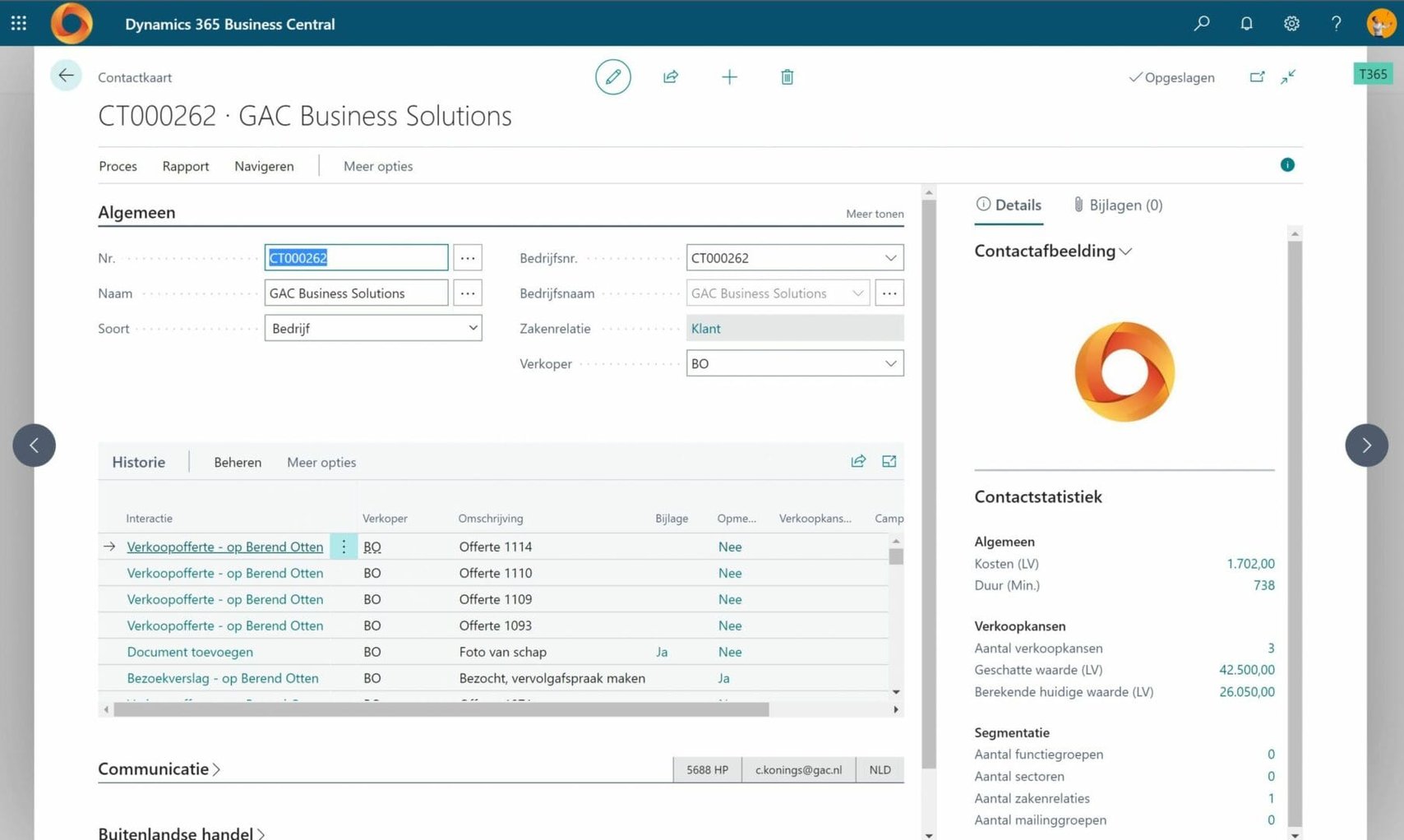Viewport: 1404px width, 840px height.
Task: Click the c.konings@gac.nl summary chip
Action: [798, 769]
